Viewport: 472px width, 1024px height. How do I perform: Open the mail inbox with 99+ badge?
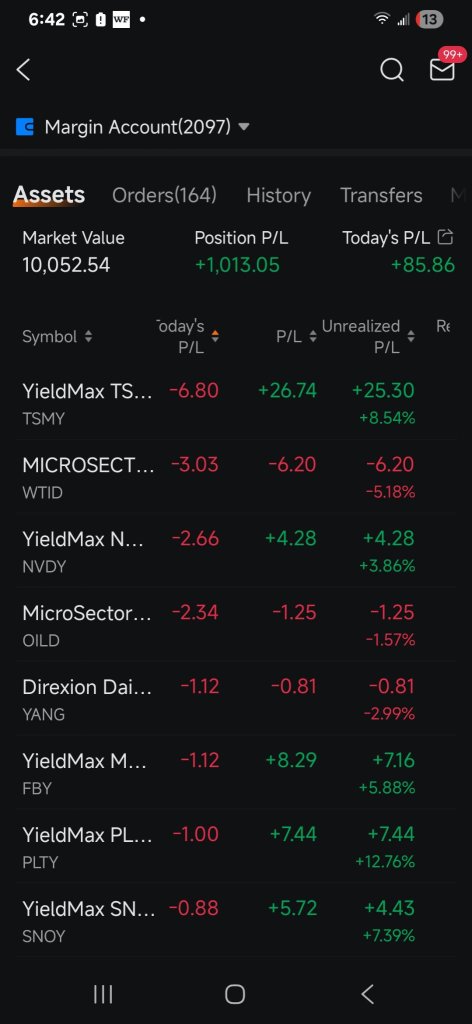pos(442,69)
